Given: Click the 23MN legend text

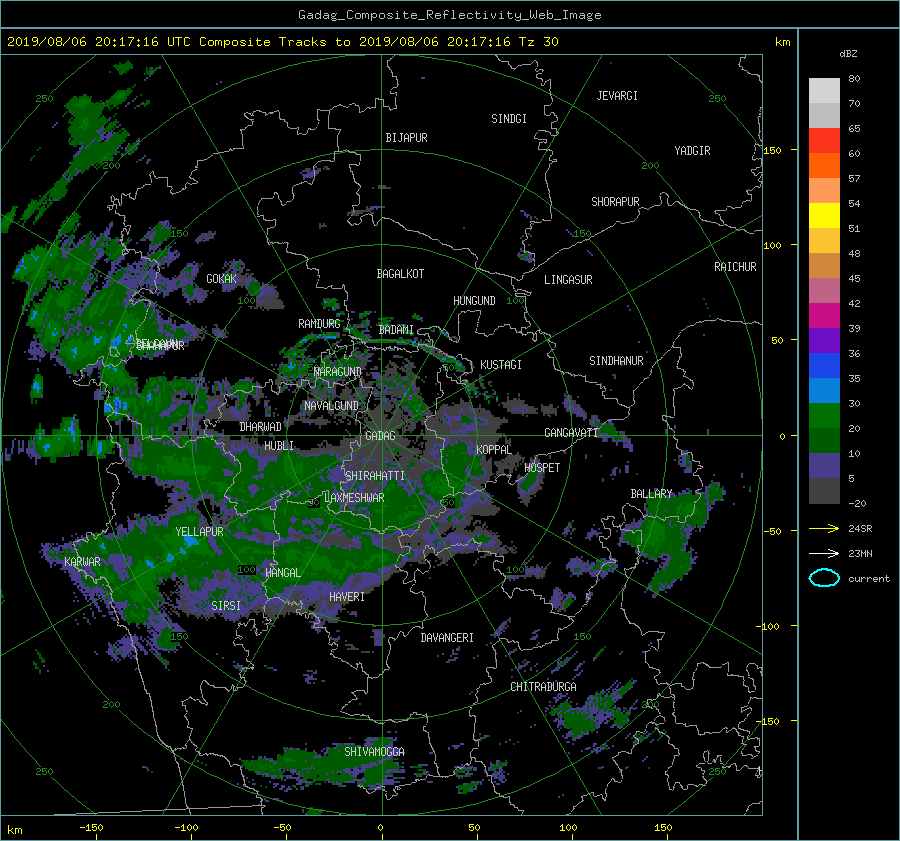Looking at the screenshot, I should 860,554.
